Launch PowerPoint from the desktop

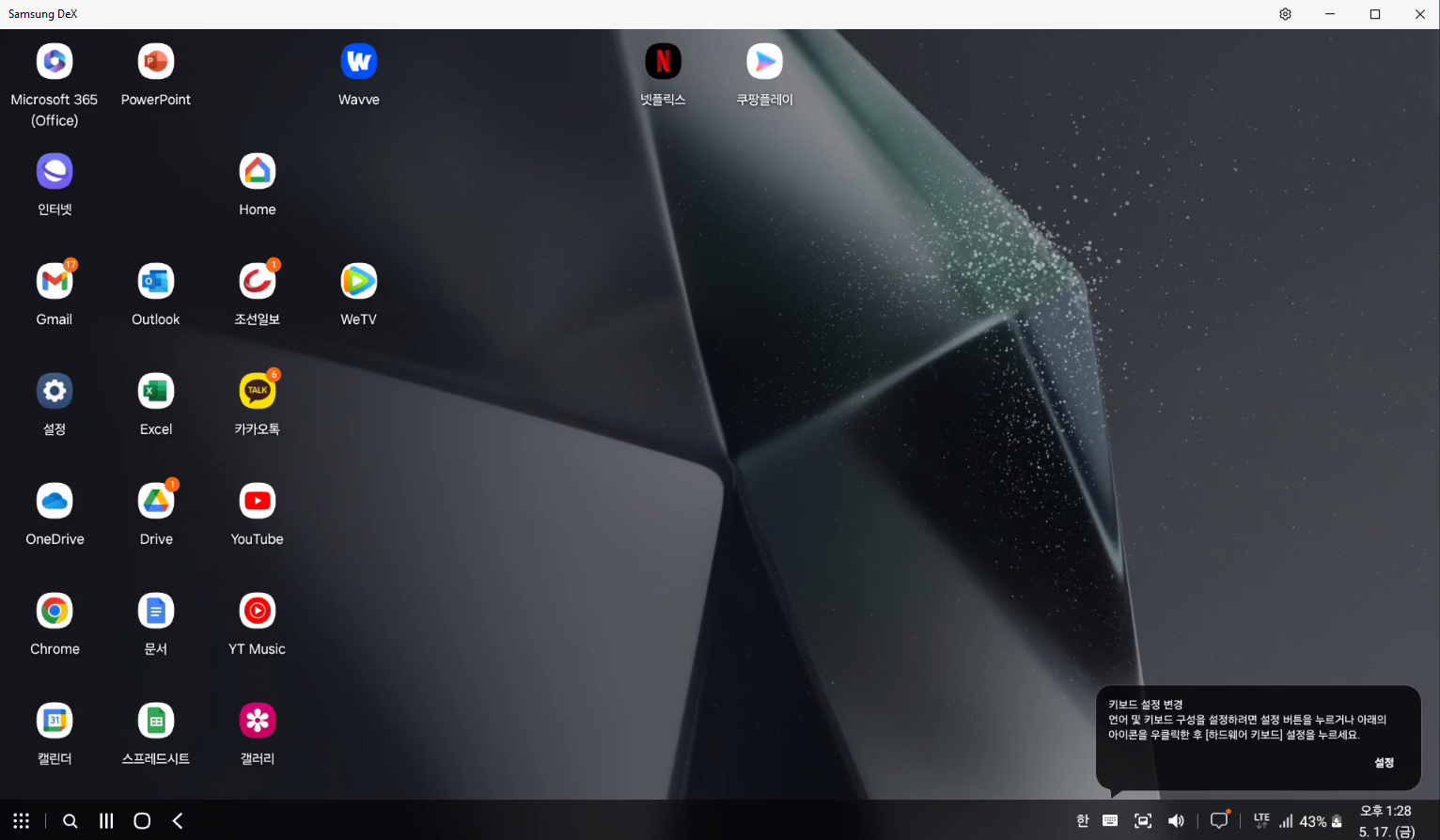coord(156,62)
